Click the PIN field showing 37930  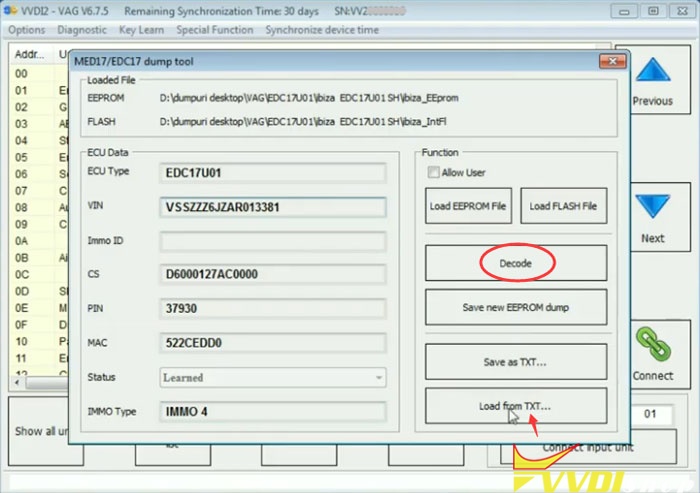[273, 309]
